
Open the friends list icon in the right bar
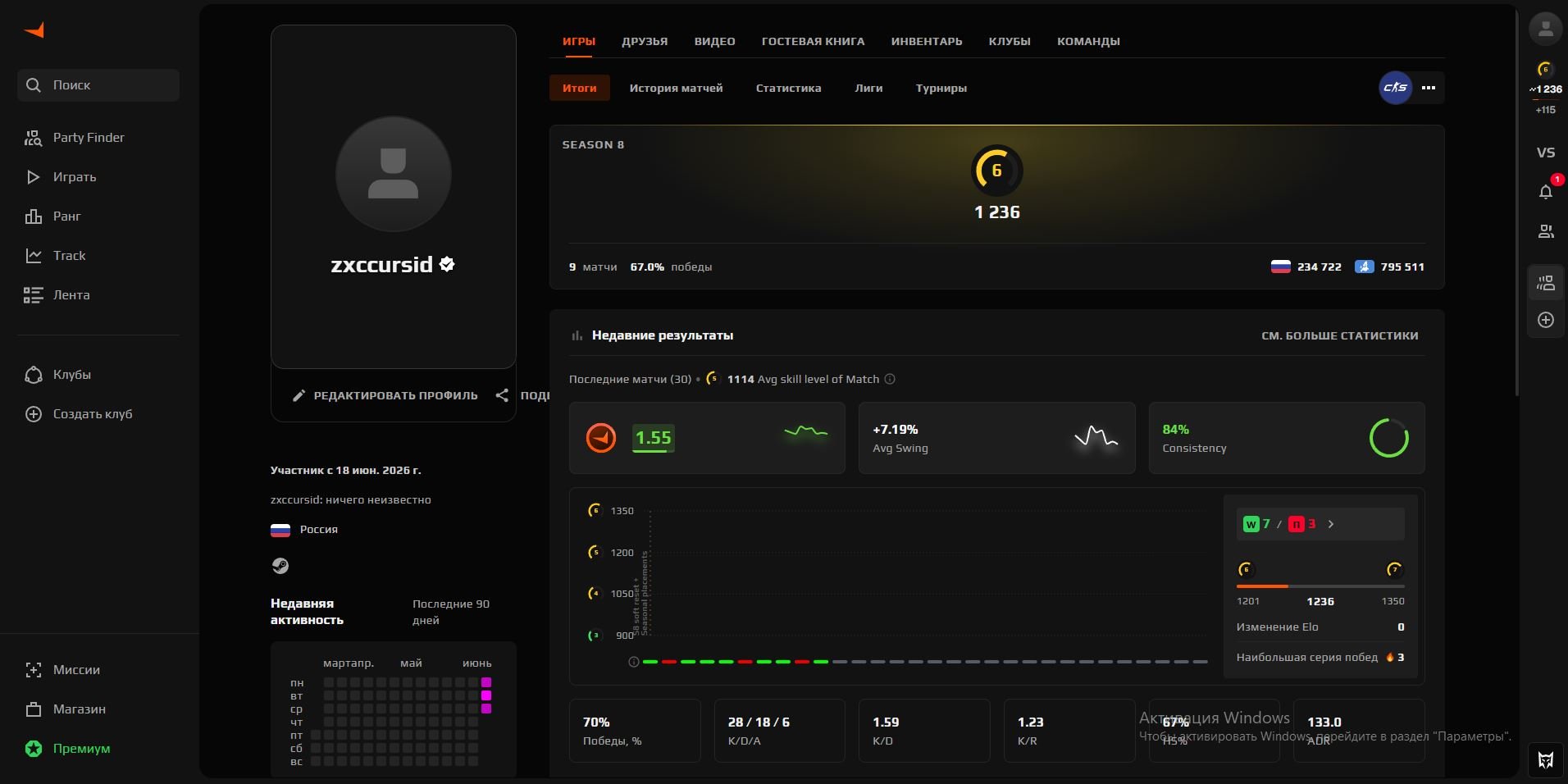[x=1546, y=232]
